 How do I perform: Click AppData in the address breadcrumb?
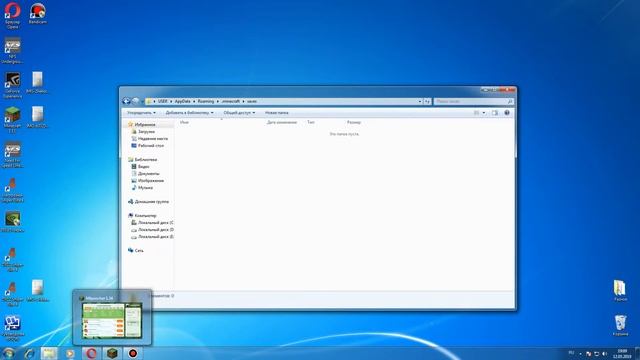(182, 101)
